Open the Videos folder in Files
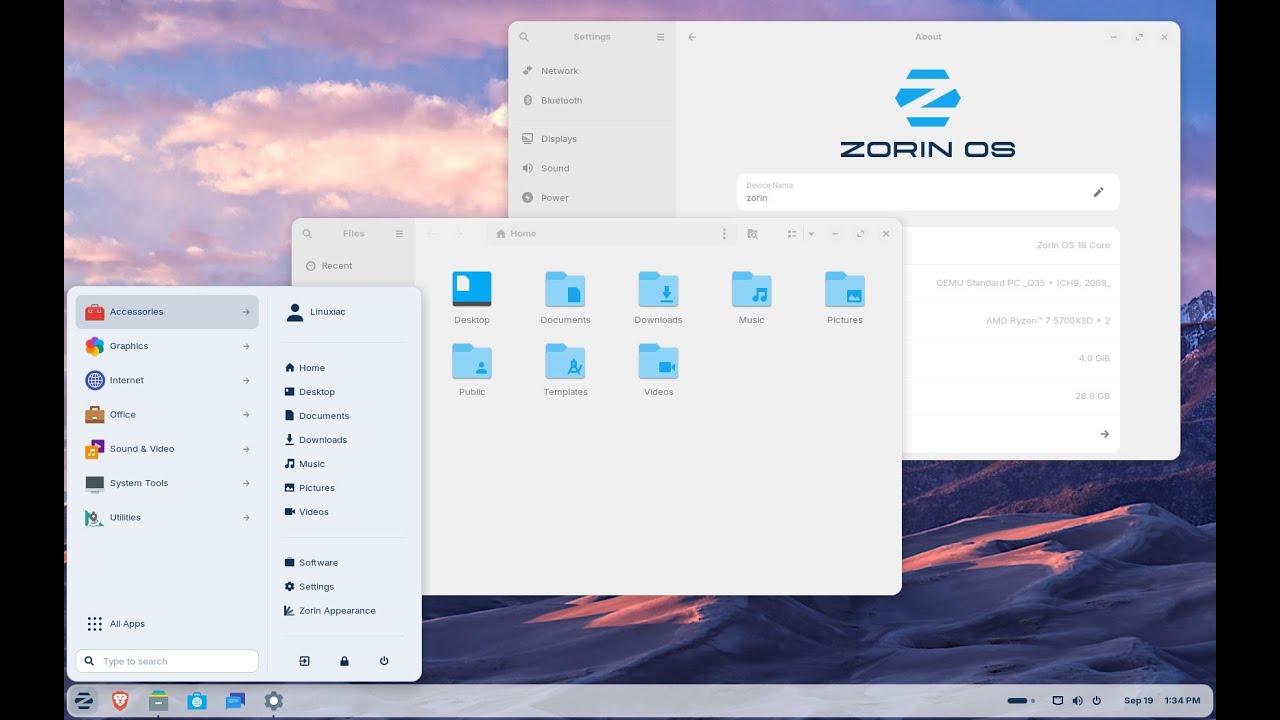 click(658, 369)
